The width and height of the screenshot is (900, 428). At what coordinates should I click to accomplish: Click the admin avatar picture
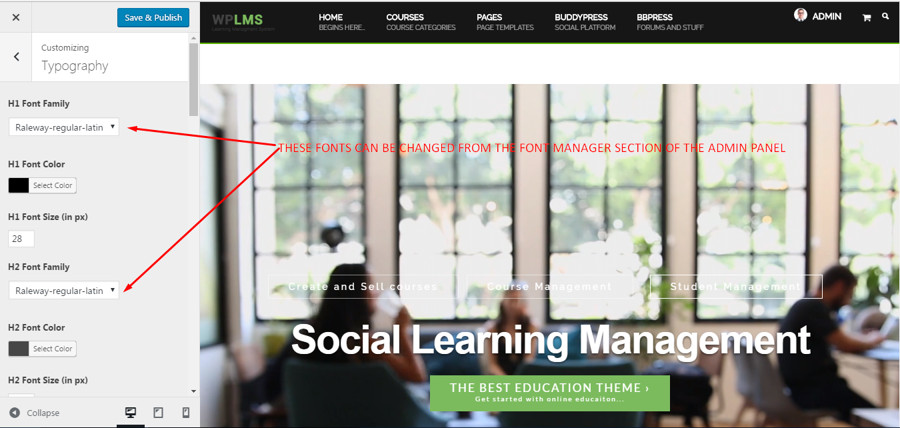[800, 15]
